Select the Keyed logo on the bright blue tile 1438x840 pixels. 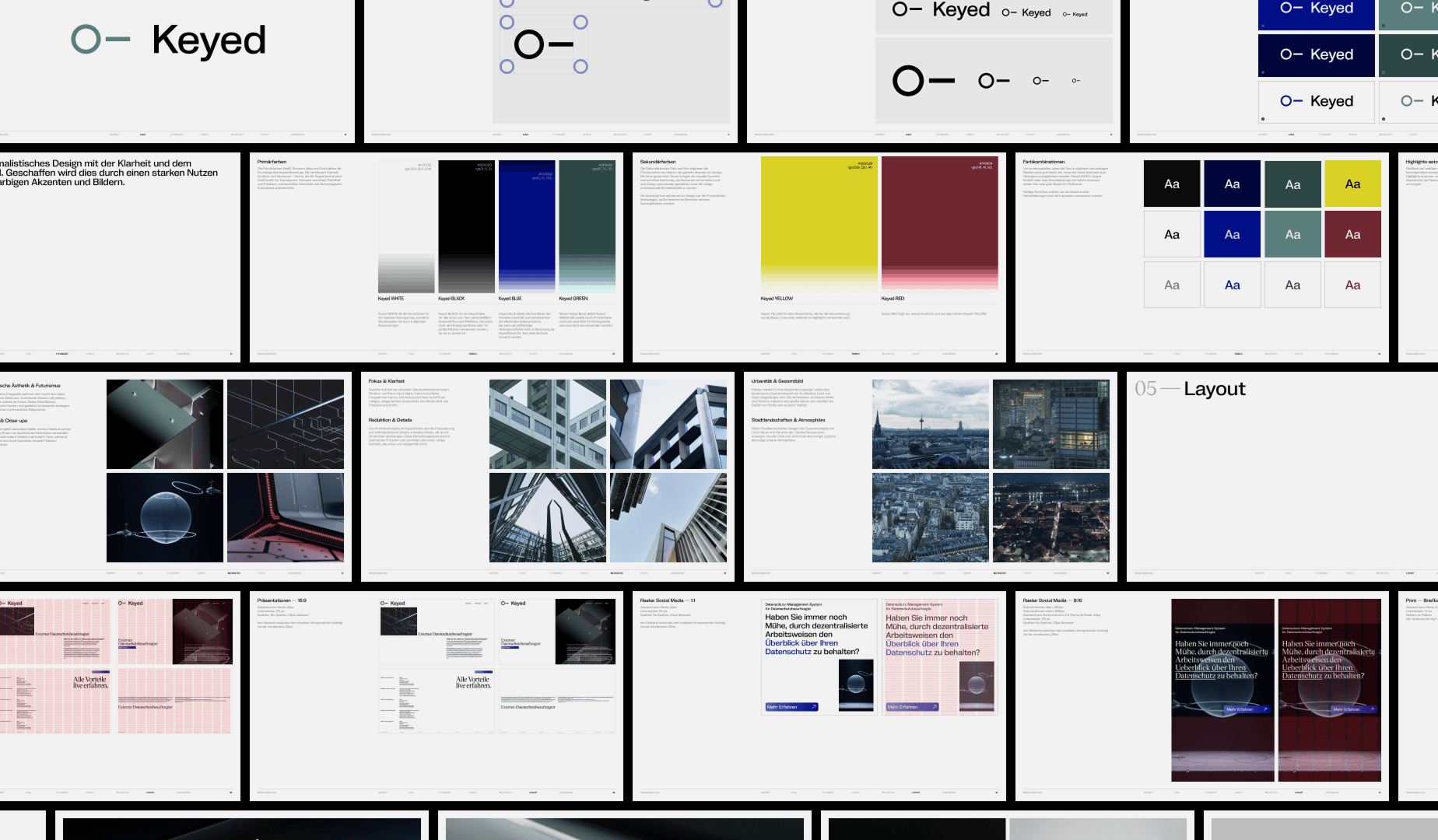point(1317,9)
